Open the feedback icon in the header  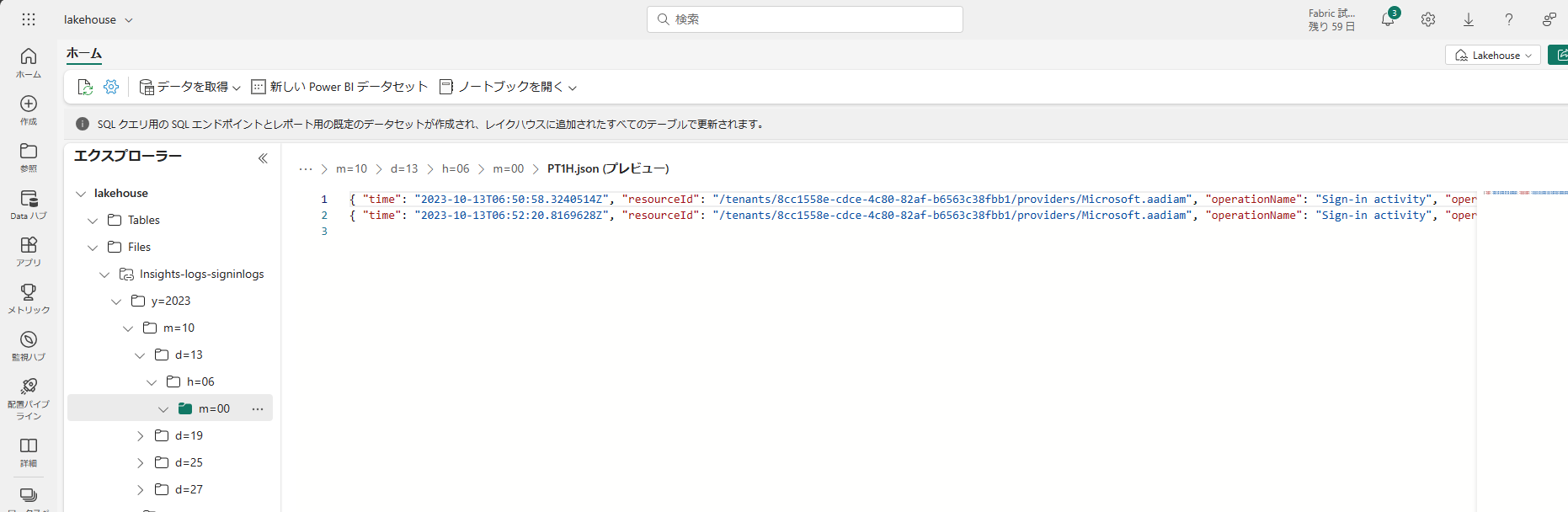1549,19
